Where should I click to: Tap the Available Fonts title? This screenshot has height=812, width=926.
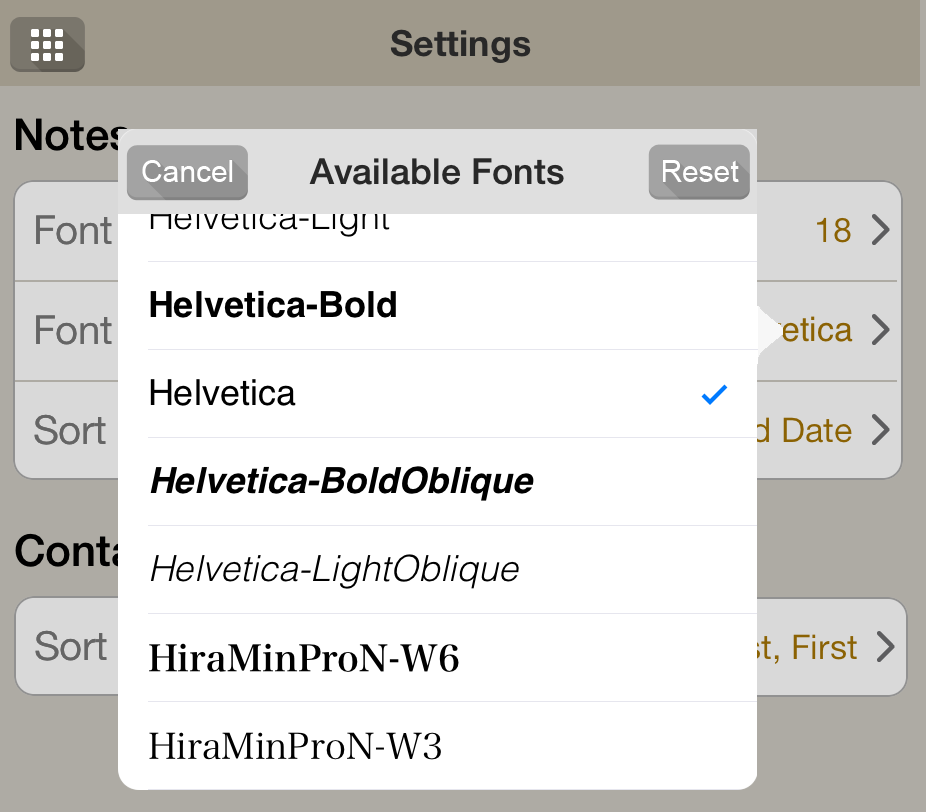(x=437, y=172)
